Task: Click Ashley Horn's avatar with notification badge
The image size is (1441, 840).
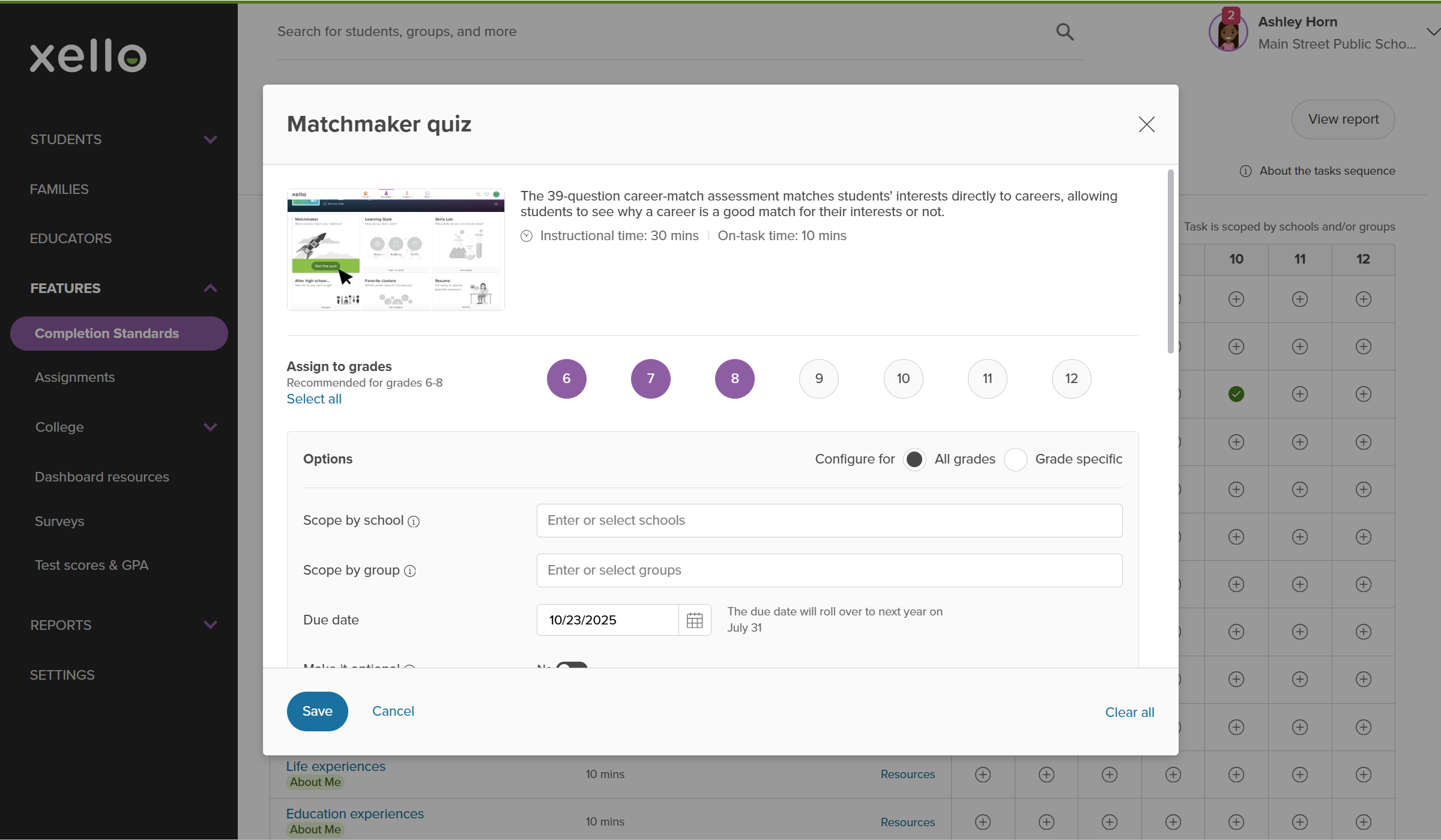Action: click(1228, 31)
